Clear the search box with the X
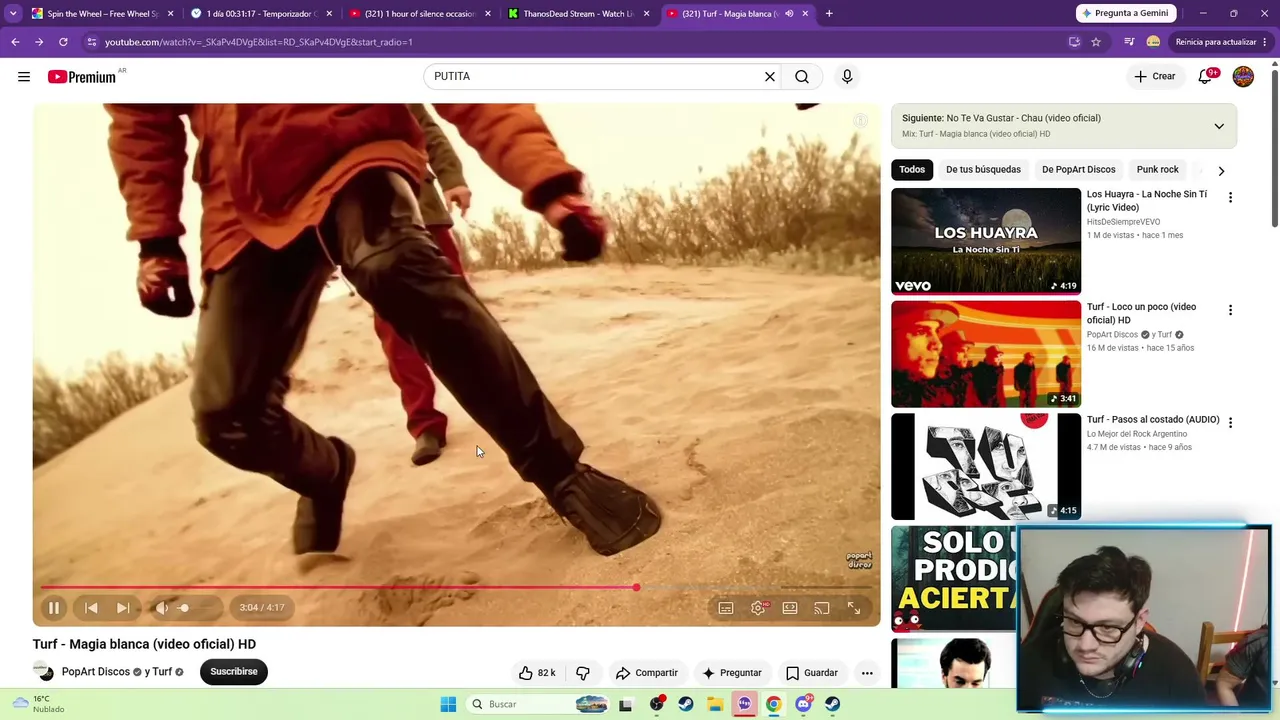This screenshot has width=1280, height=720. coord(770,77)
